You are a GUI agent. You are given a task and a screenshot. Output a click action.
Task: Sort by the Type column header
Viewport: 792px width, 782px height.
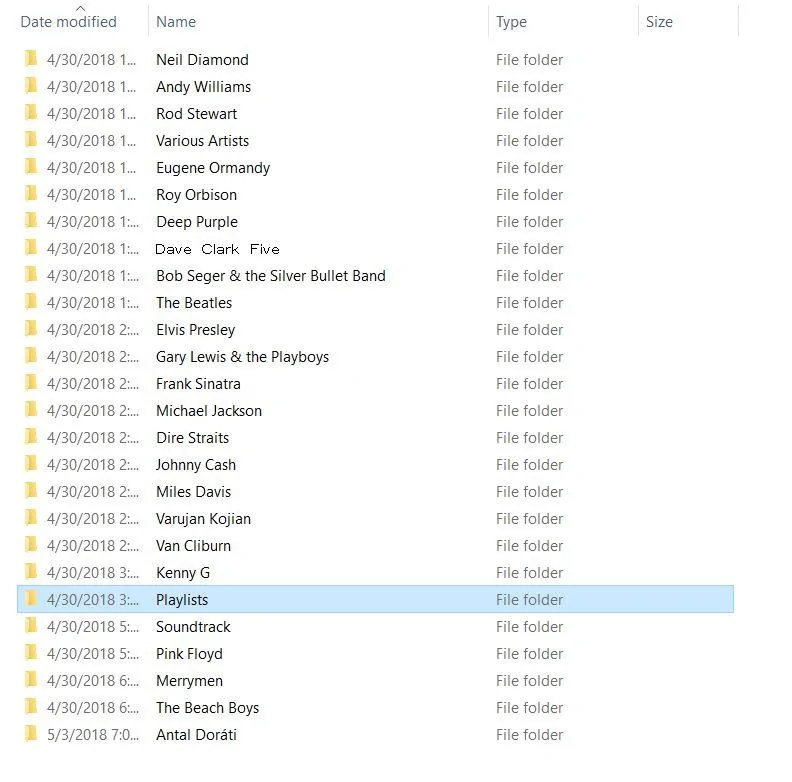tap(511, 22)
